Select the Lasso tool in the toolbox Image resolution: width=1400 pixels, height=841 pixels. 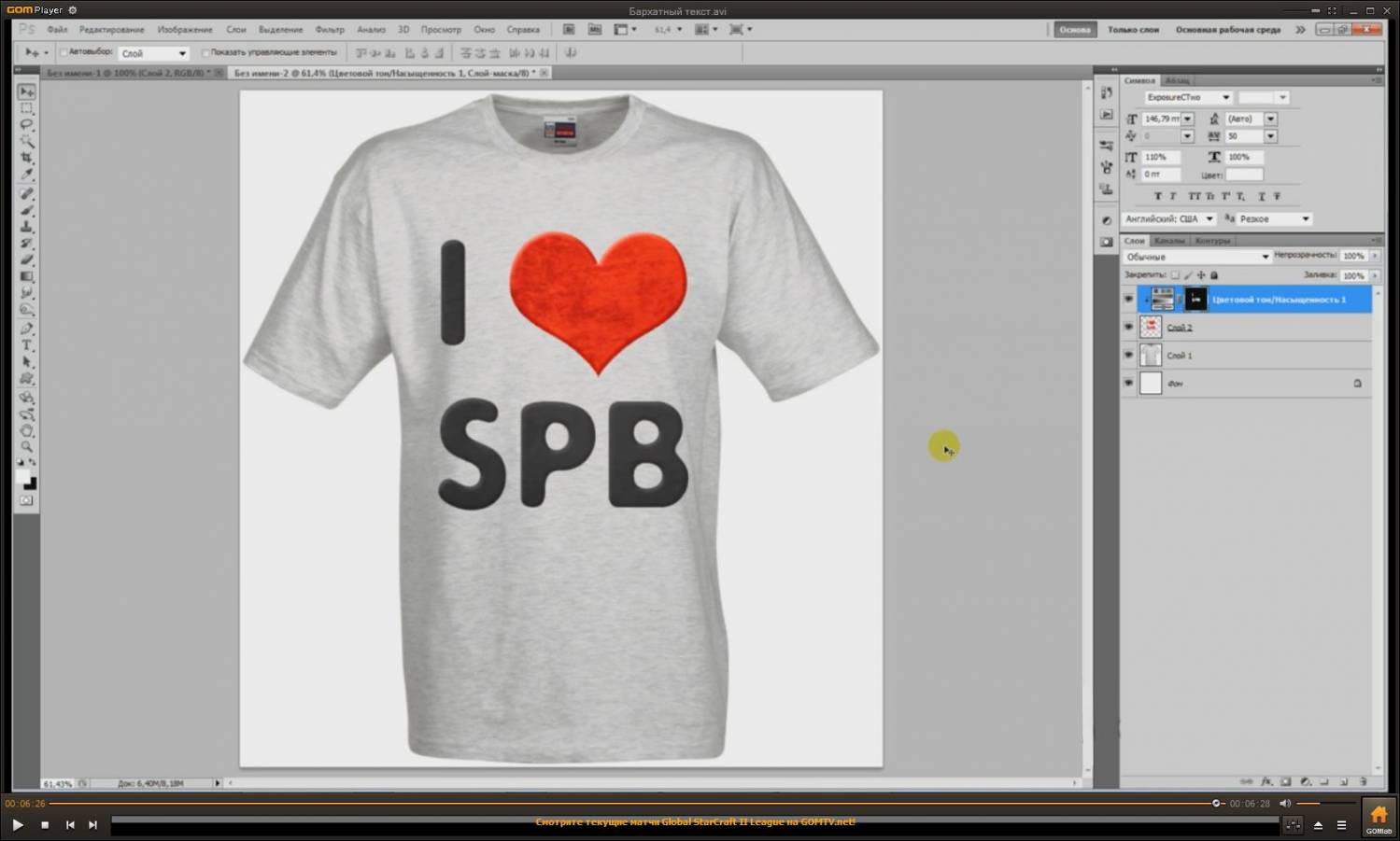(27, 124)
